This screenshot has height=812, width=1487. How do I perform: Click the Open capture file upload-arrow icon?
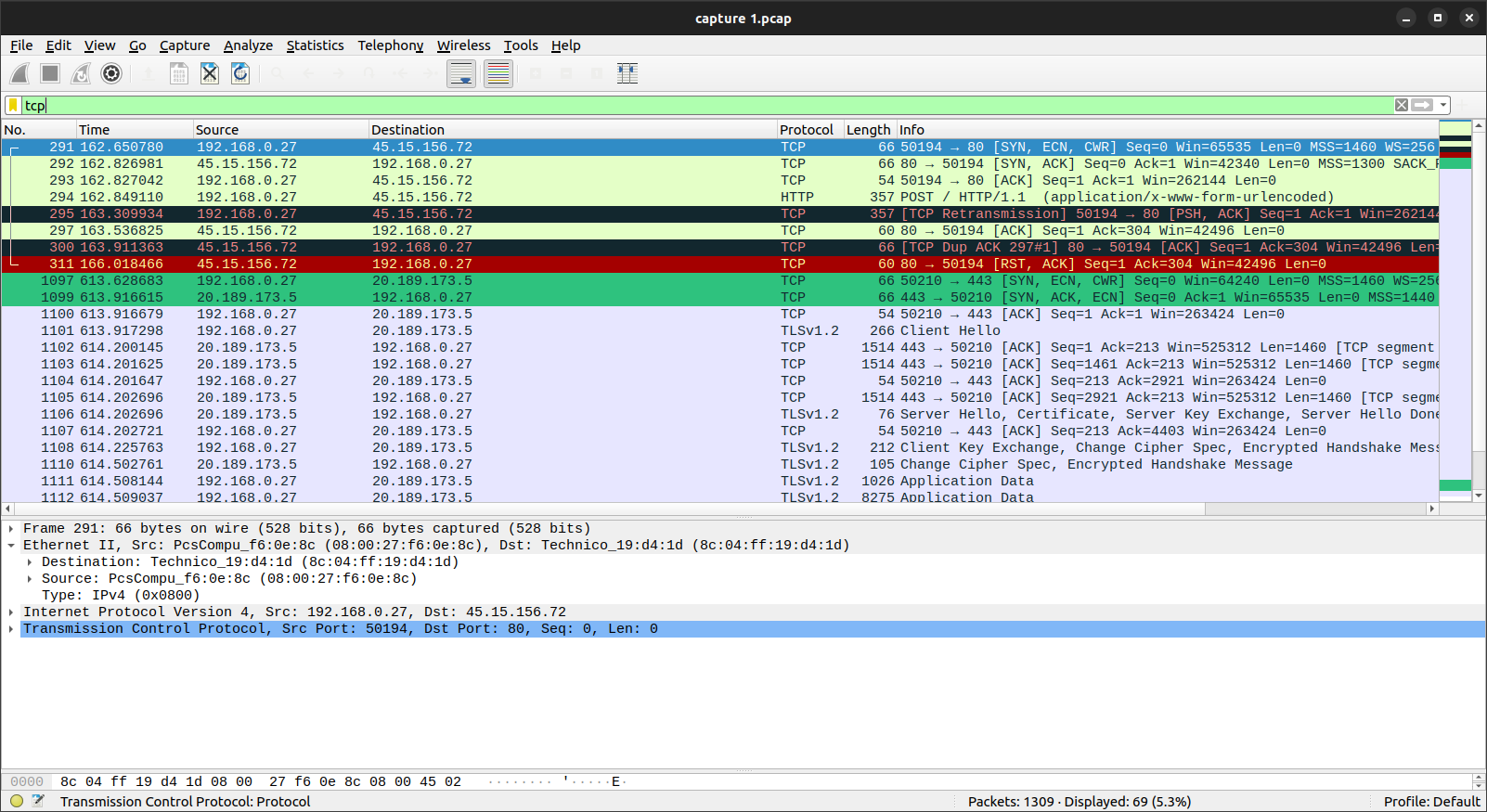149,73
